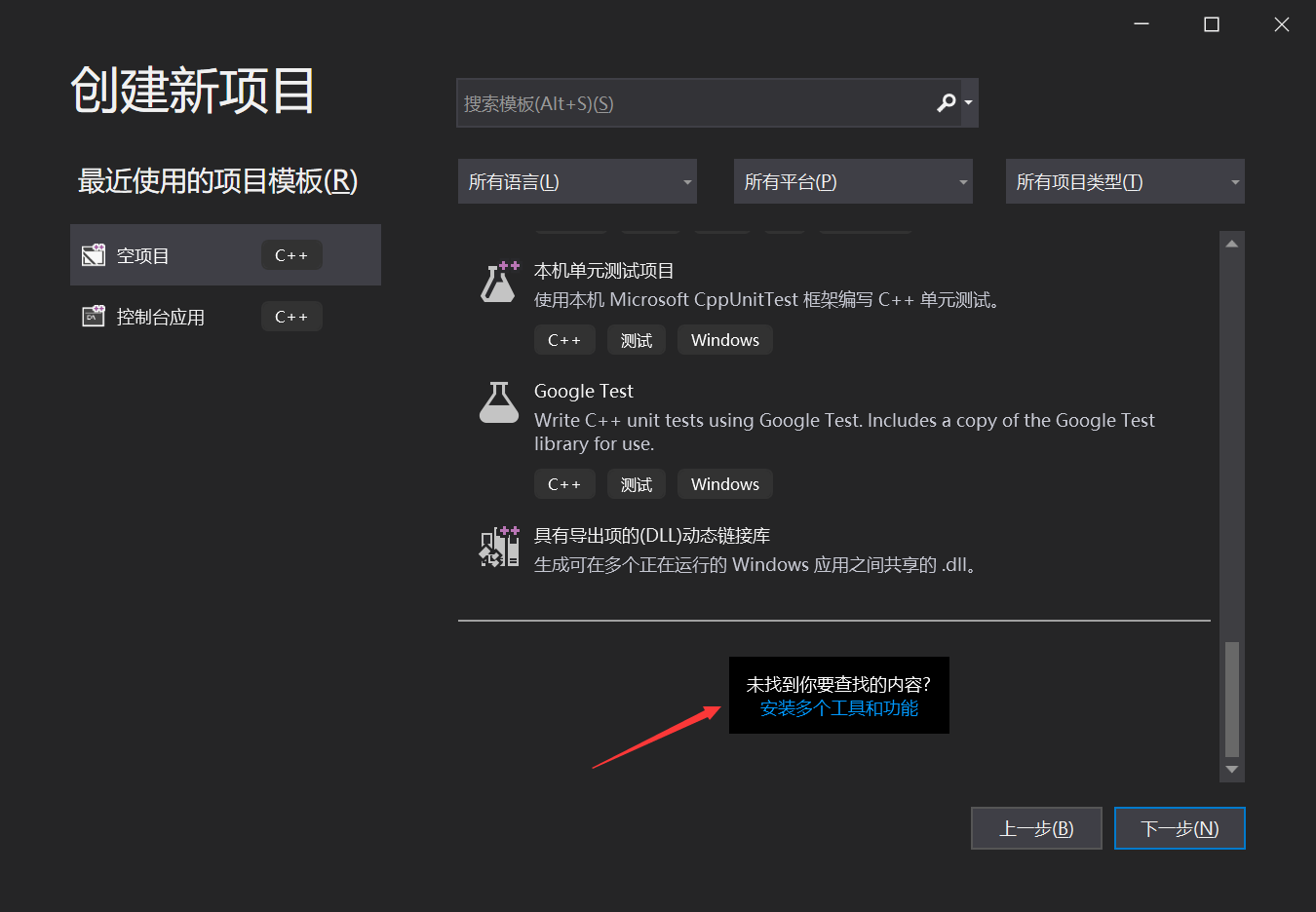The image size is (1316, 912).
Task: Click the C++ tag beside 控制台应用
Action: pos(291,317)
